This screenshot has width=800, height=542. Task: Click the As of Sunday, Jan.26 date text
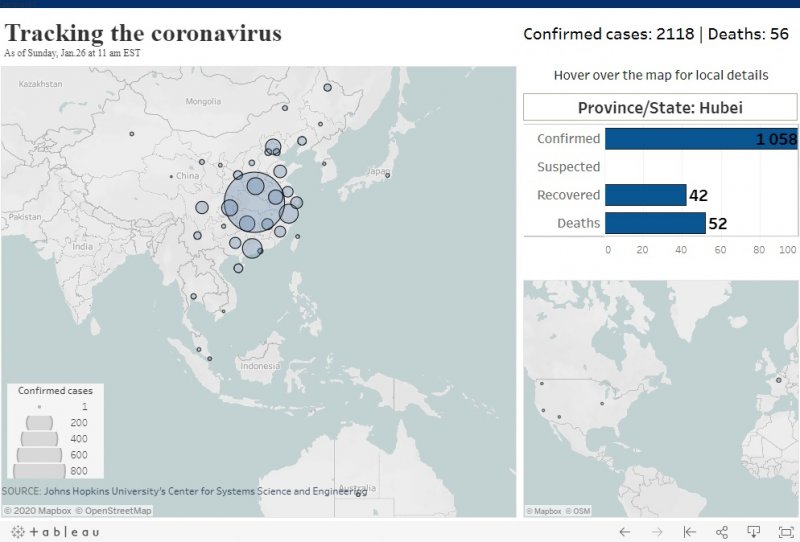tap(72, 53)
